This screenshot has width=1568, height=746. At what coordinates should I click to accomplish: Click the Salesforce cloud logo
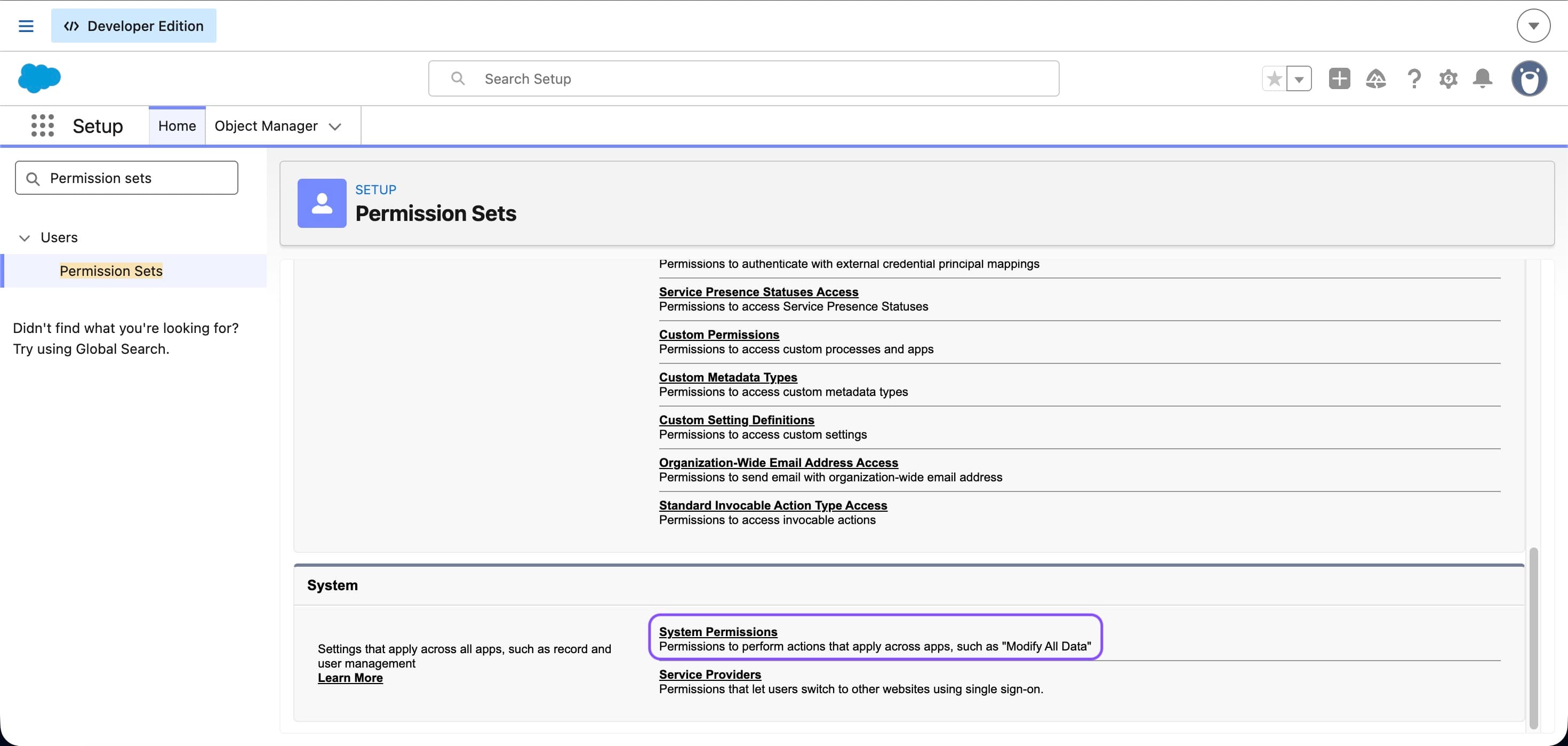pos(39,78)
